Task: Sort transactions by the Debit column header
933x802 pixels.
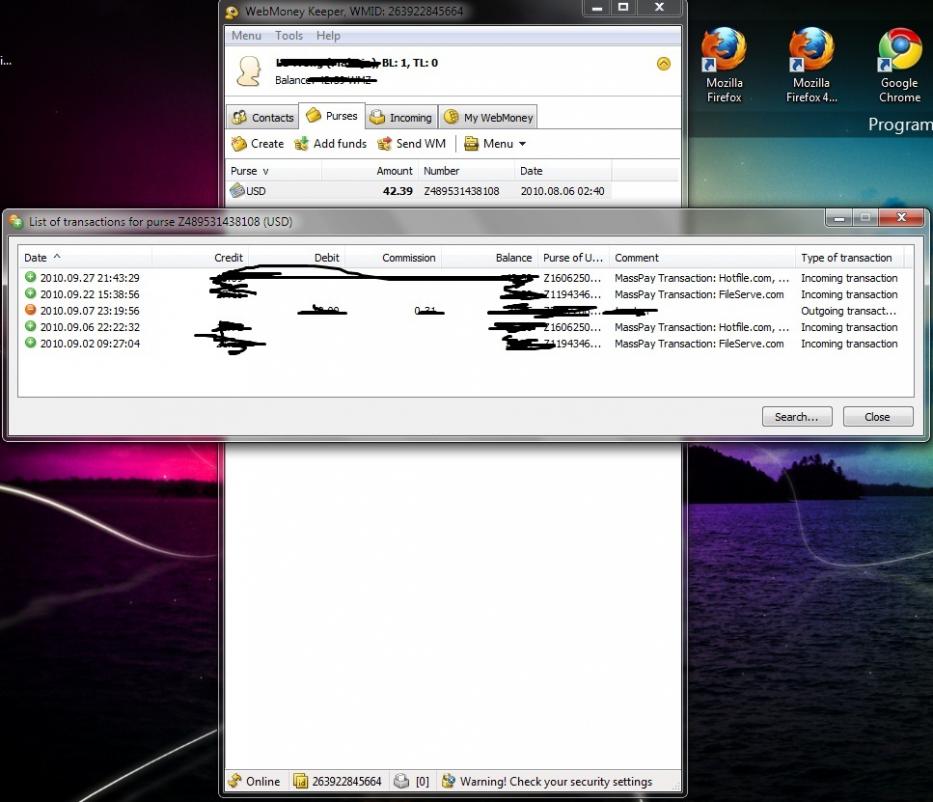Action: tap(297, 258)
